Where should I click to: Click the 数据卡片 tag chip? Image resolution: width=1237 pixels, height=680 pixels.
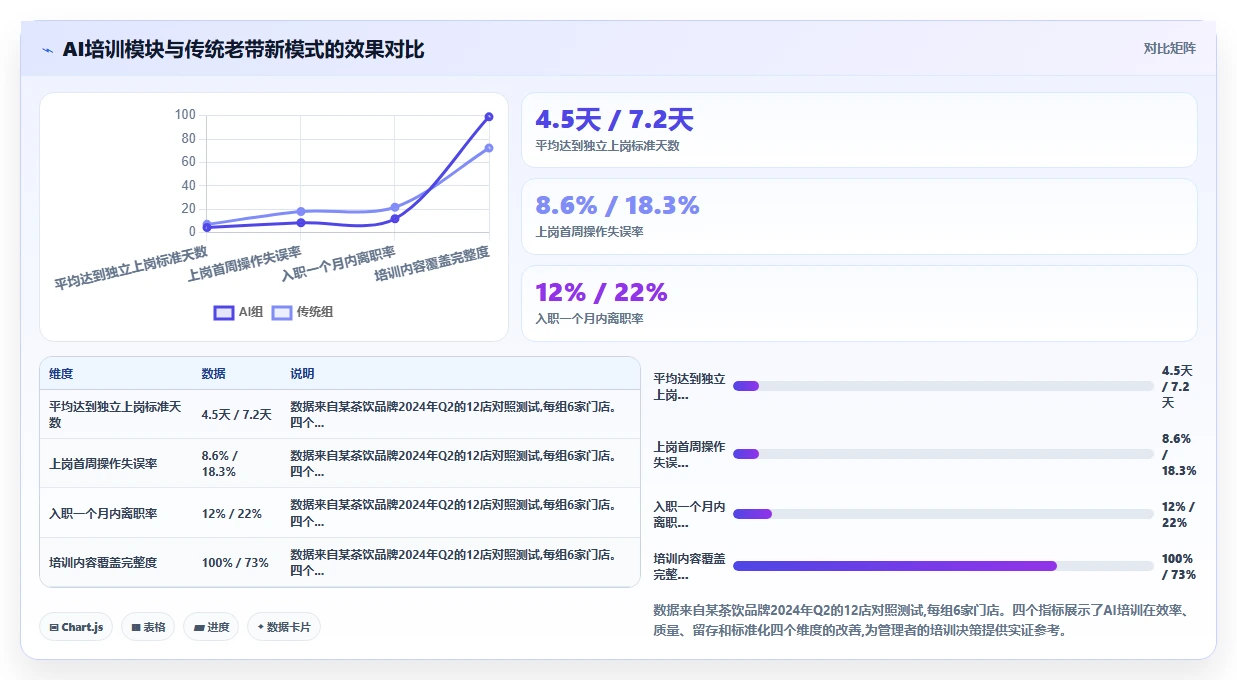click(x=284, y=627)
